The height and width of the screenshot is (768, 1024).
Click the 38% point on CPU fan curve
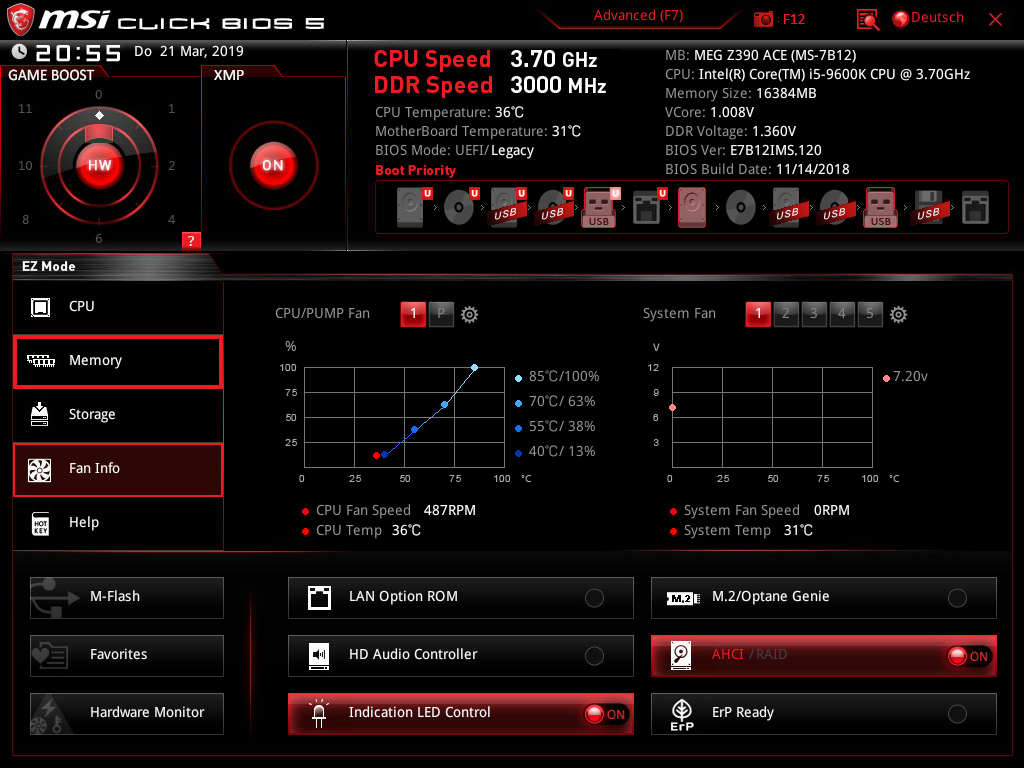[415, 430]
